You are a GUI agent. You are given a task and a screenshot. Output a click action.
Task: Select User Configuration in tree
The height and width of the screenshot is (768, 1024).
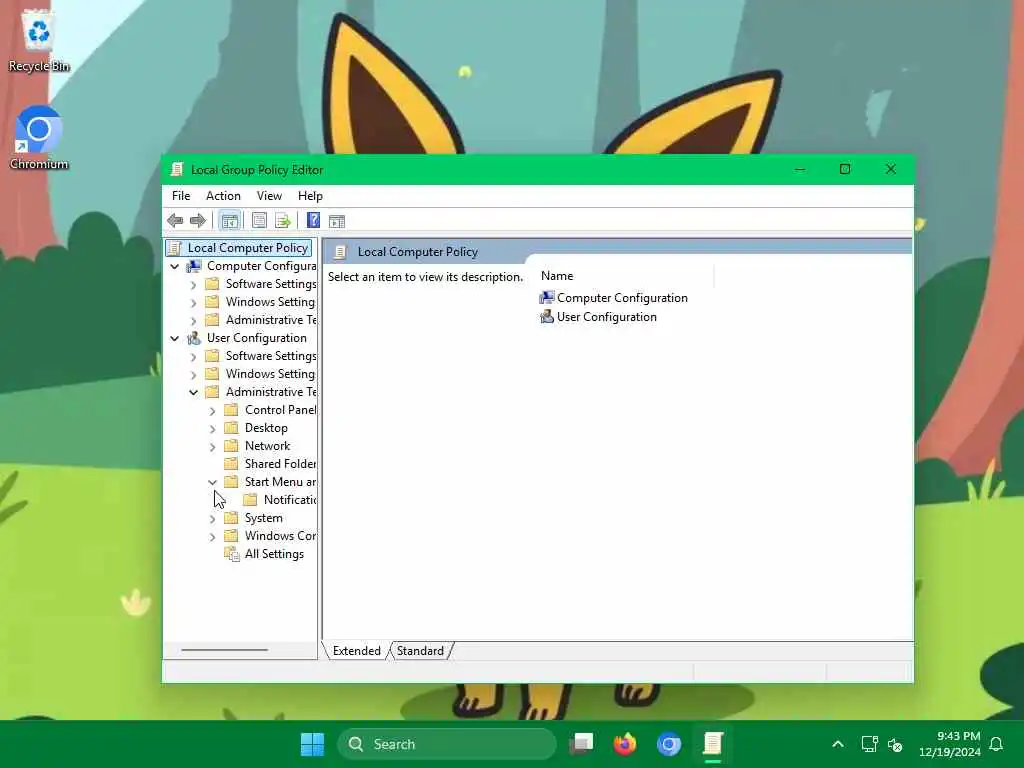(x=247, y=338)
